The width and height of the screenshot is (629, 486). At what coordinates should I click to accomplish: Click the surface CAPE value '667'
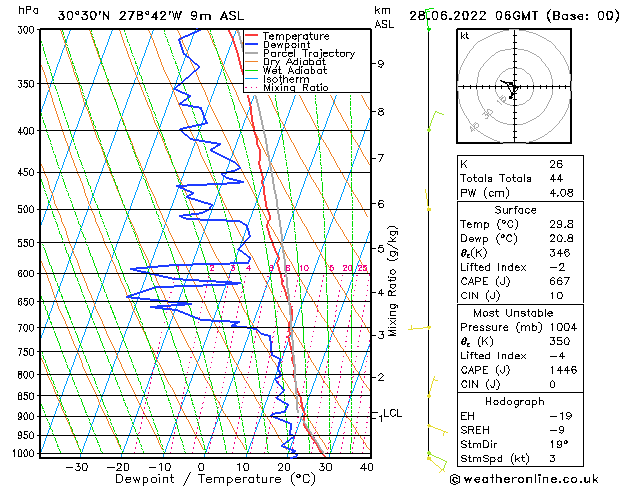click(x=560, y=281)
